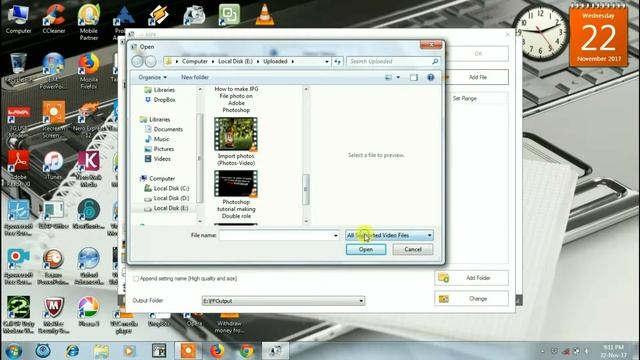Screen dimensions: 640x360
Task: Select the 'How to make JPG File photo' file name
Action: pyautogui.click(x=236, y=99)
